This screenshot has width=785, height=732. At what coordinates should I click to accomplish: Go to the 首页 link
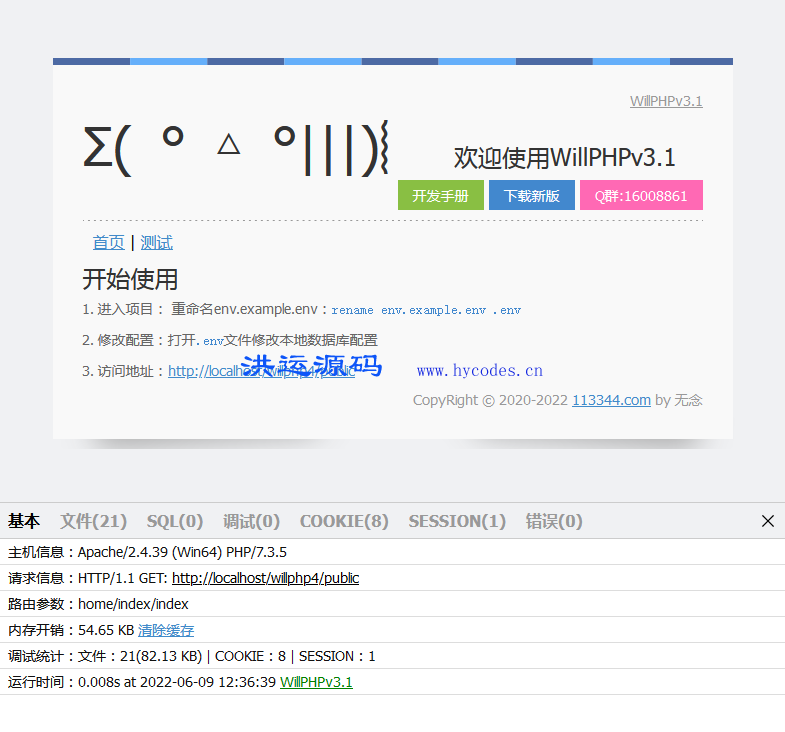109,243
